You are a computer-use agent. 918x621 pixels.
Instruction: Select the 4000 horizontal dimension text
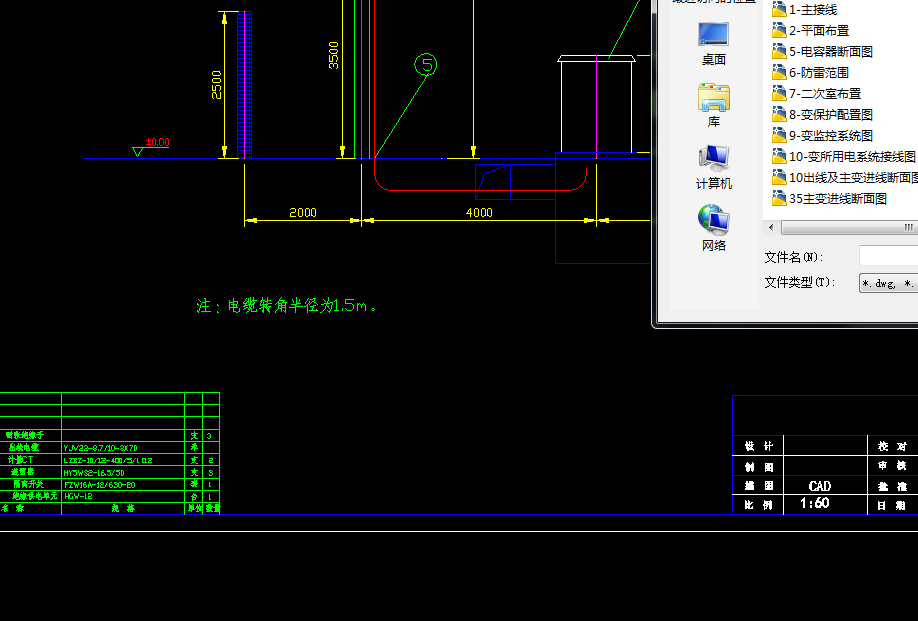tap(479, 212)
